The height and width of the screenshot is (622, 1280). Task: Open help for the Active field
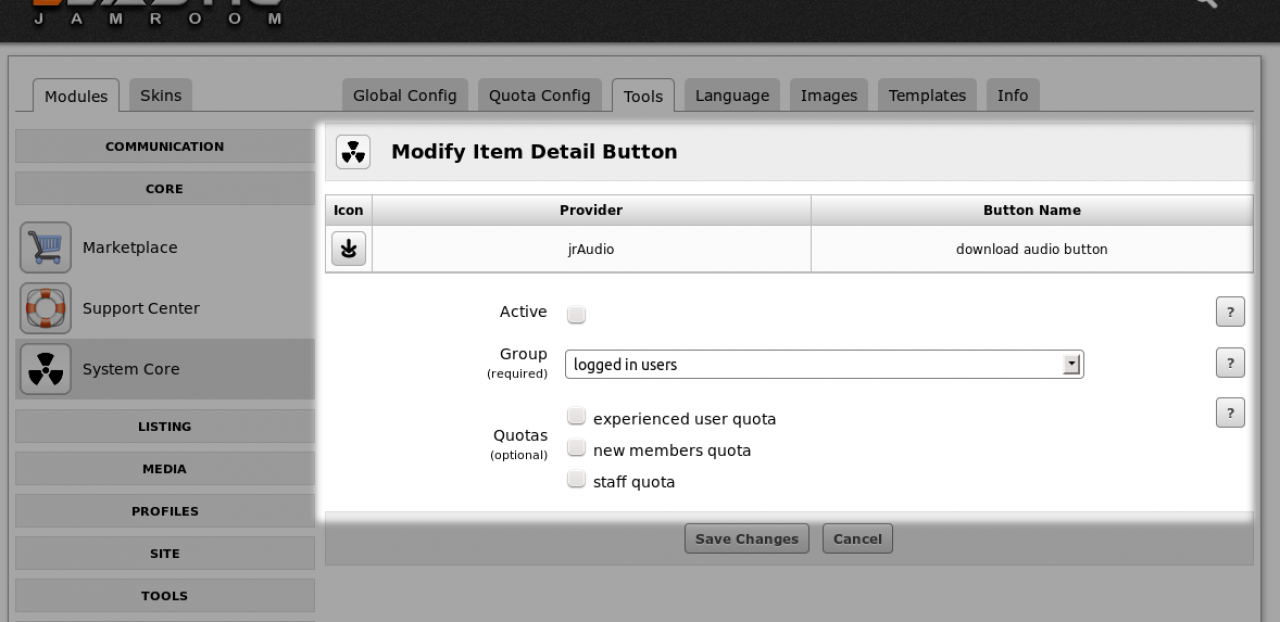click(x=1230, y=312)
